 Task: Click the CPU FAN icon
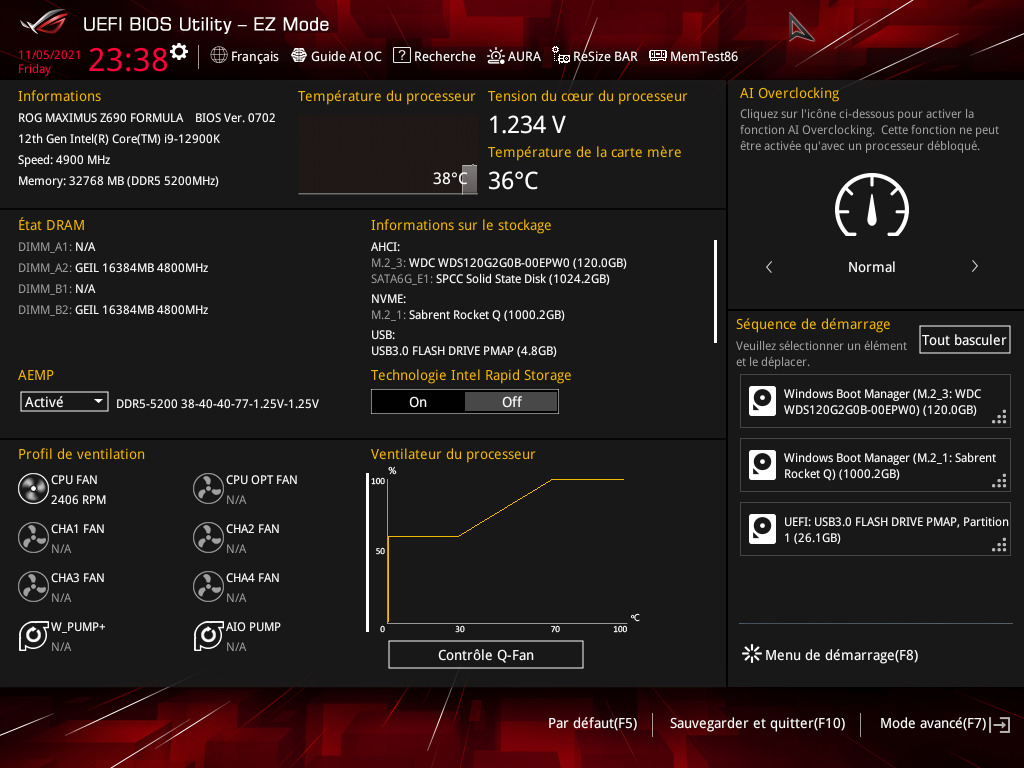coord(33,489)
